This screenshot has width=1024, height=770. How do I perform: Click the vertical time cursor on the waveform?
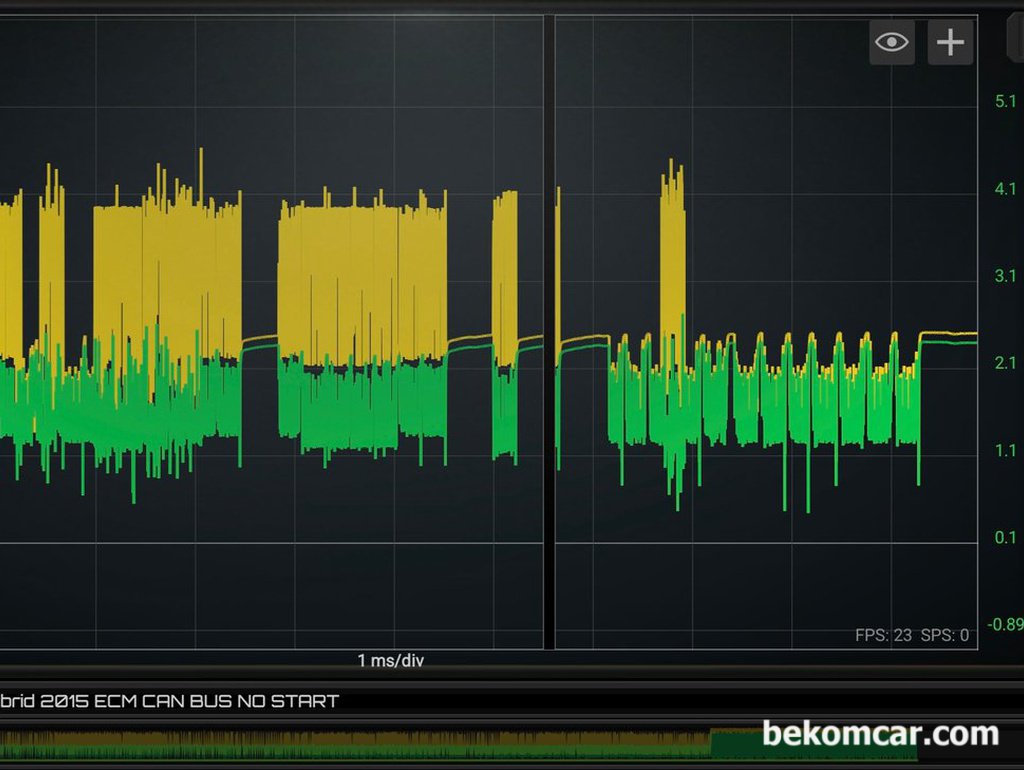pos(549,332)
